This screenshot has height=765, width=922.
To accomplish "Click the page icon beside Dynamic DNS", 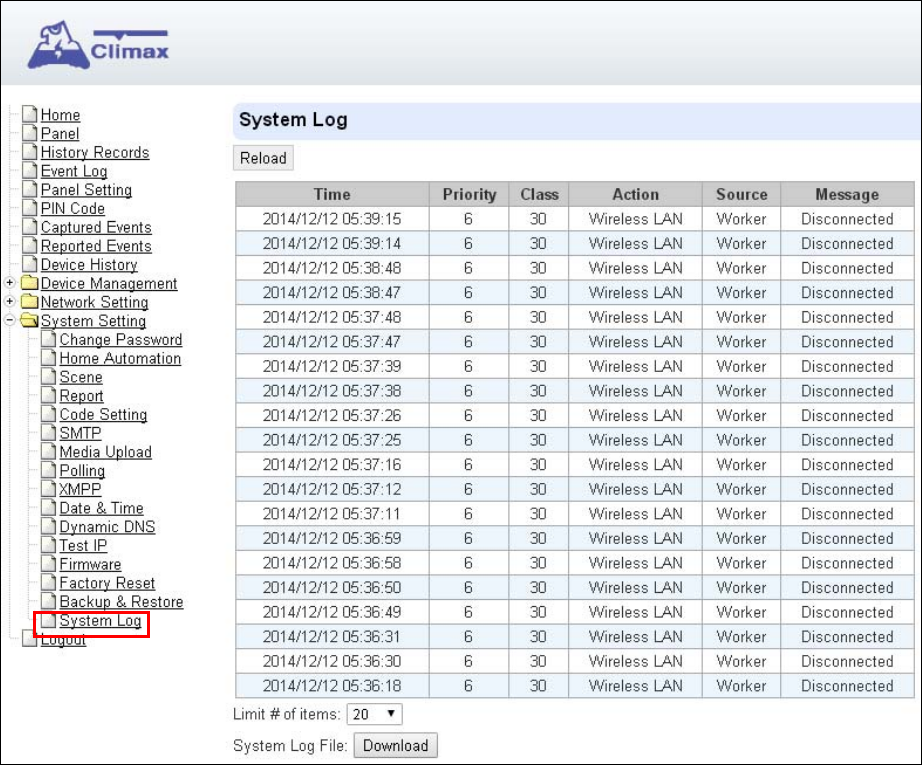I will 49,527.
